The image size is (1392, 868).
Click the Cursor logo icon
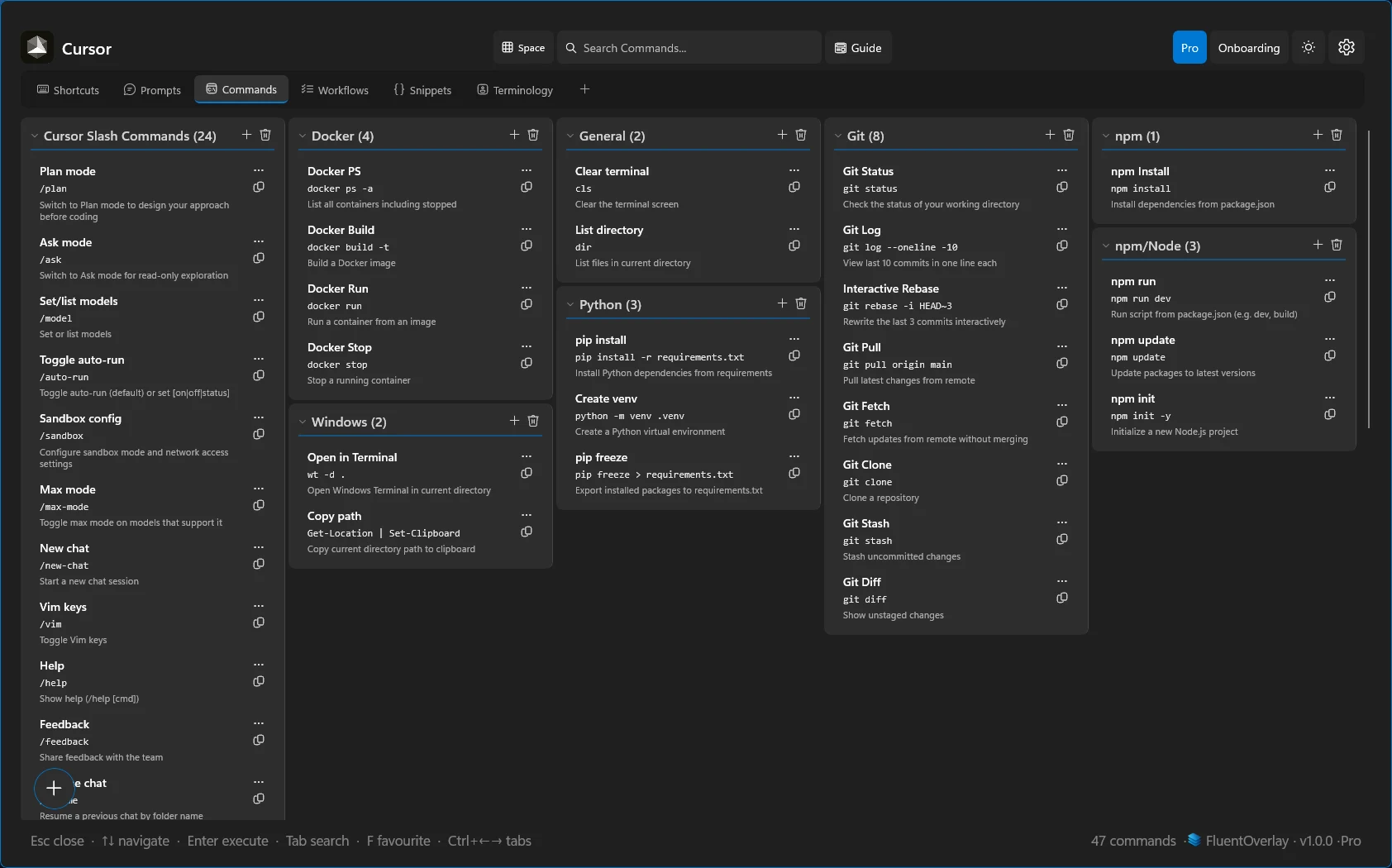tap(36, 46)
